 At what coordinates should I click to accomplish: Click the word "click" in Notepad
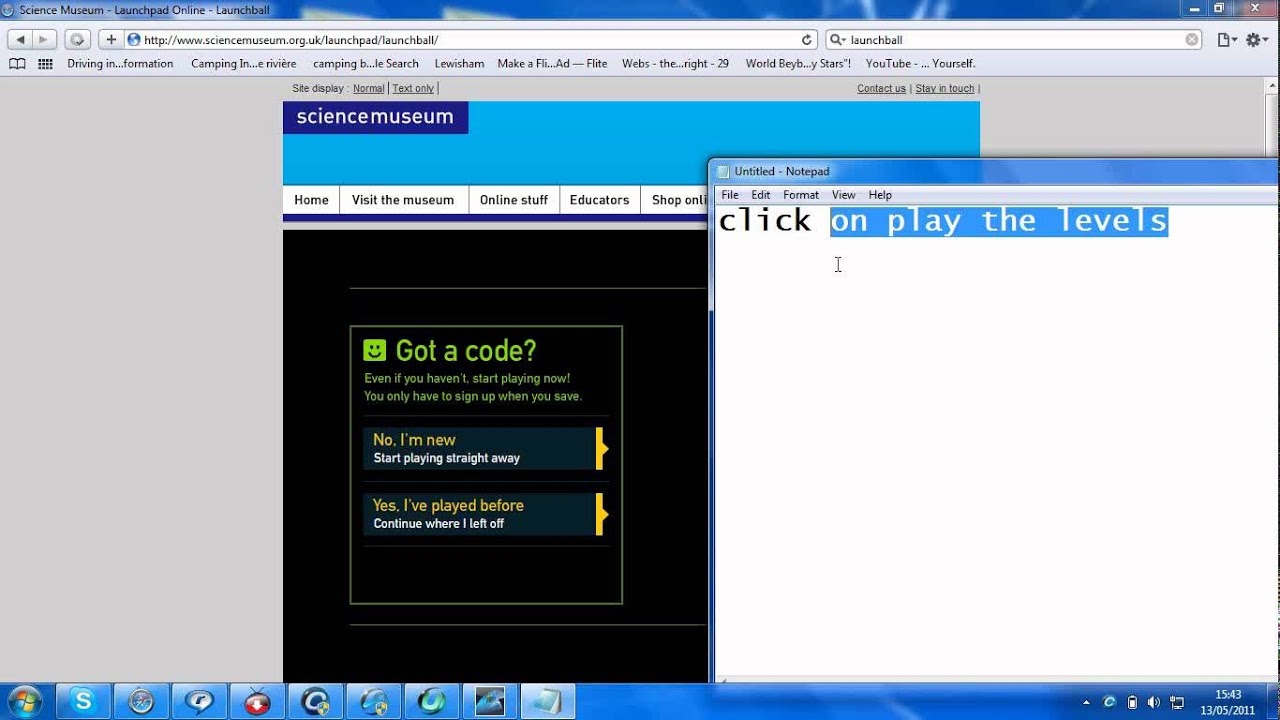click(x=765, y=221)
